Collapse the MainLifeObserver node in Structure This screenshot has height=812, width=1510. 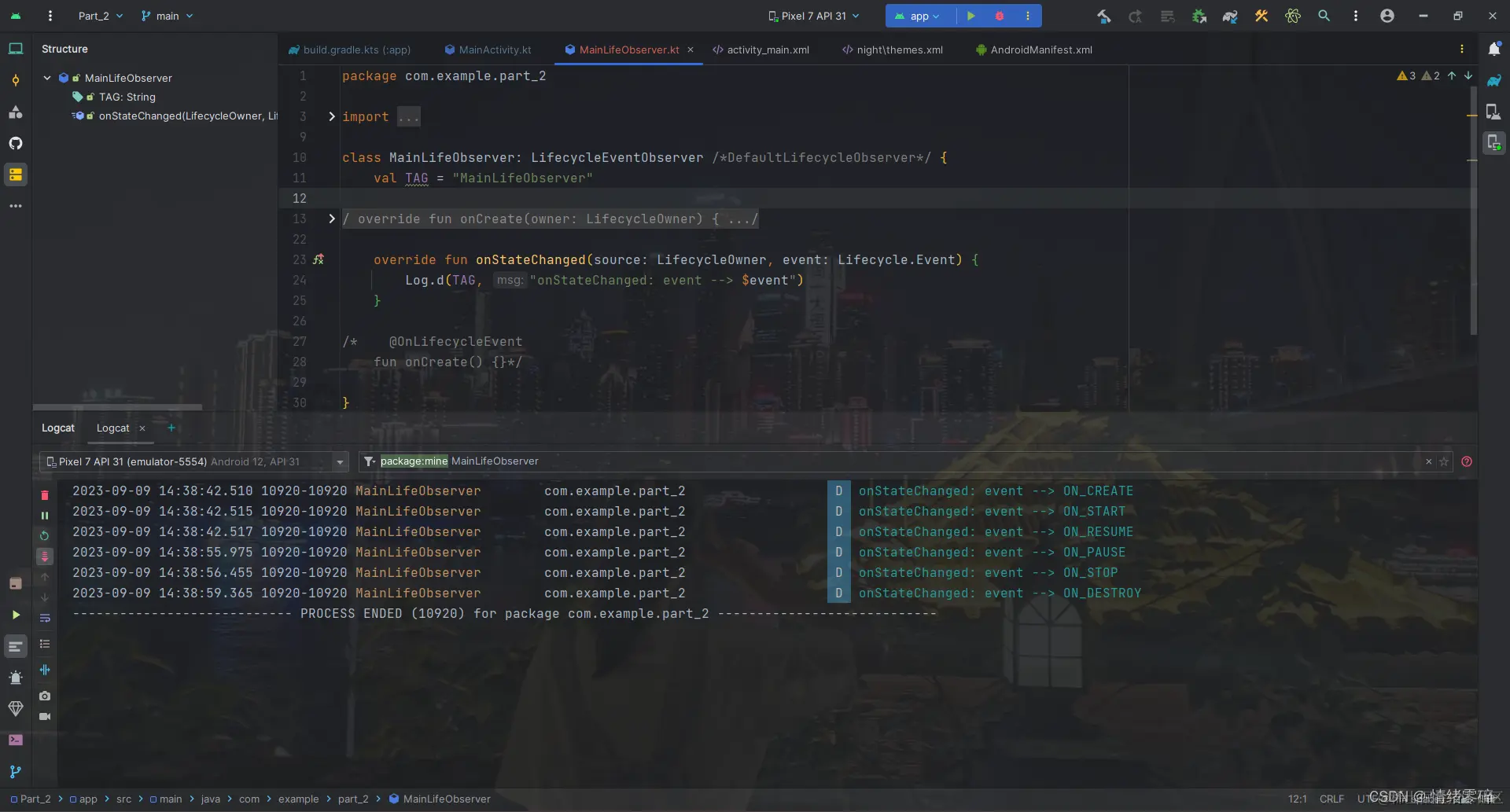click(x=47, y=78)
